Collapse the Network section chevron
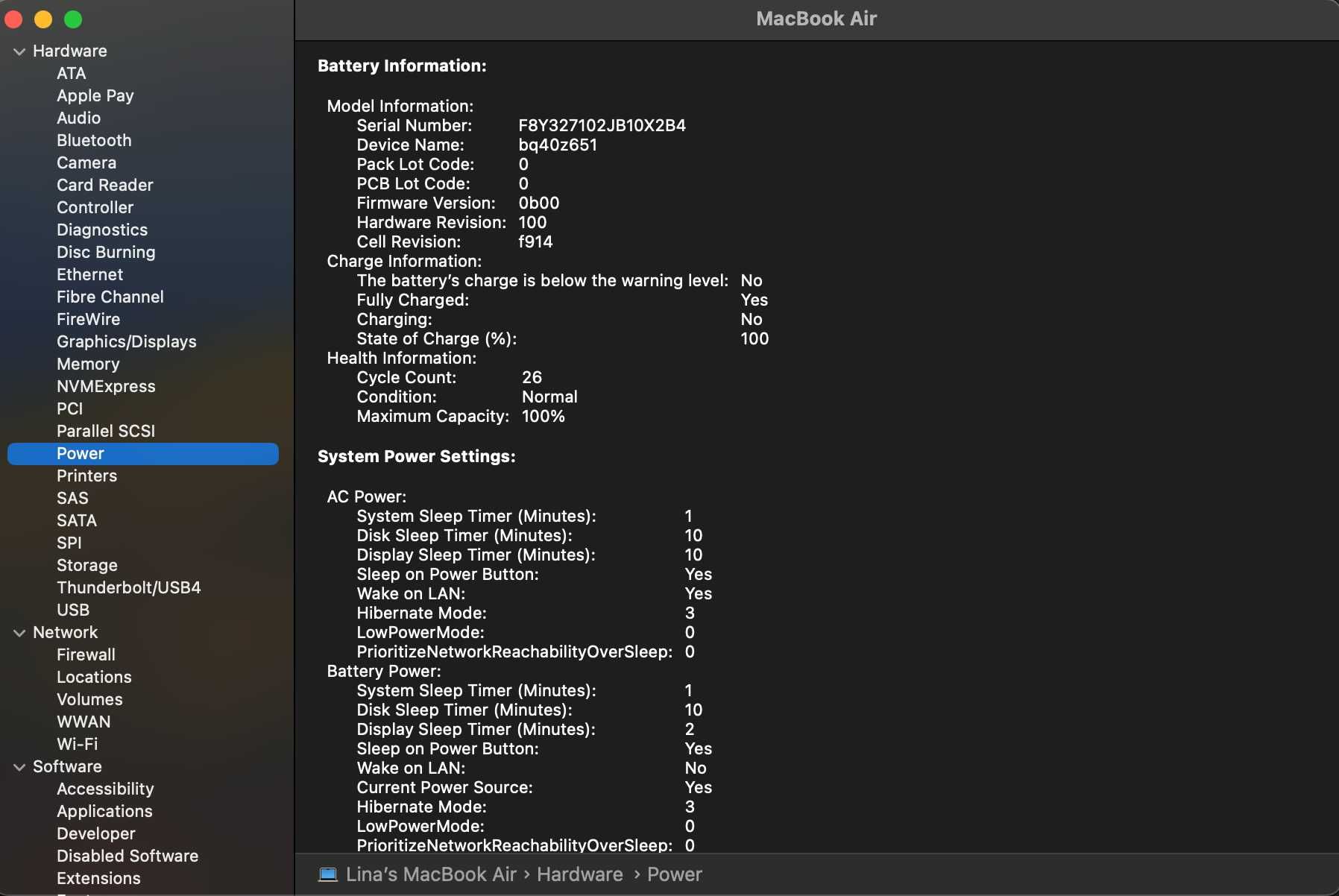 (x=19, y=633)
